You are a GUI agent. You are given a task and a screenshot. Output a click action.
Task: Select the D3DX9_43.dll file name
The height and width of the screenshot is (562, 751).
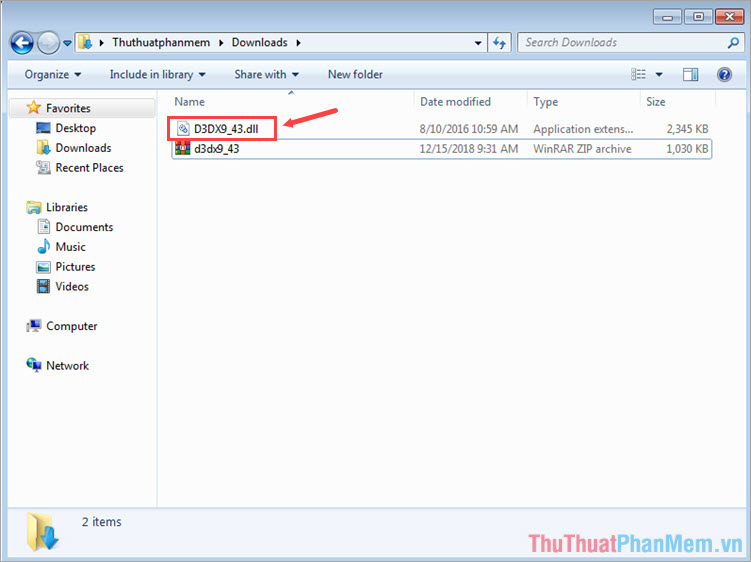(226, 129)
